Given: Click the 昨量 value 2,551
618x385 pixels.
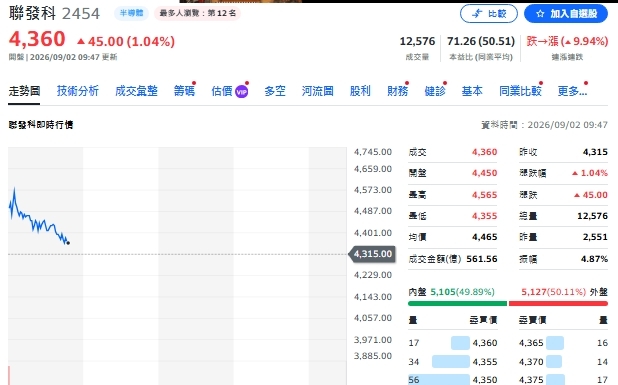Looking at the screenshot, I should click(595, 237).
